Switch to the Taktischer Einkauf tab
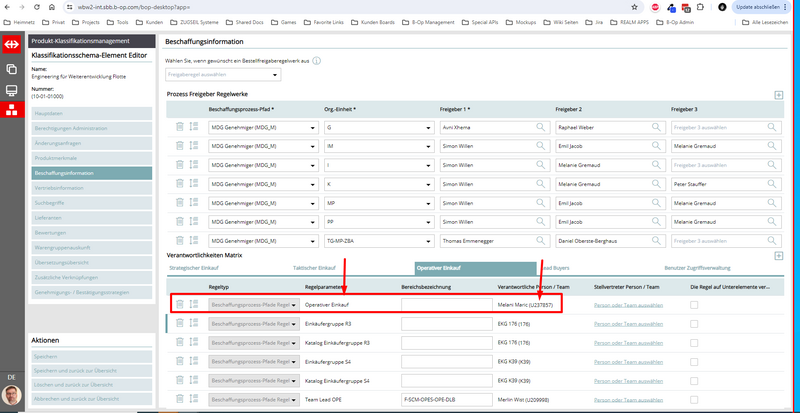 click(x=313, y=268)
